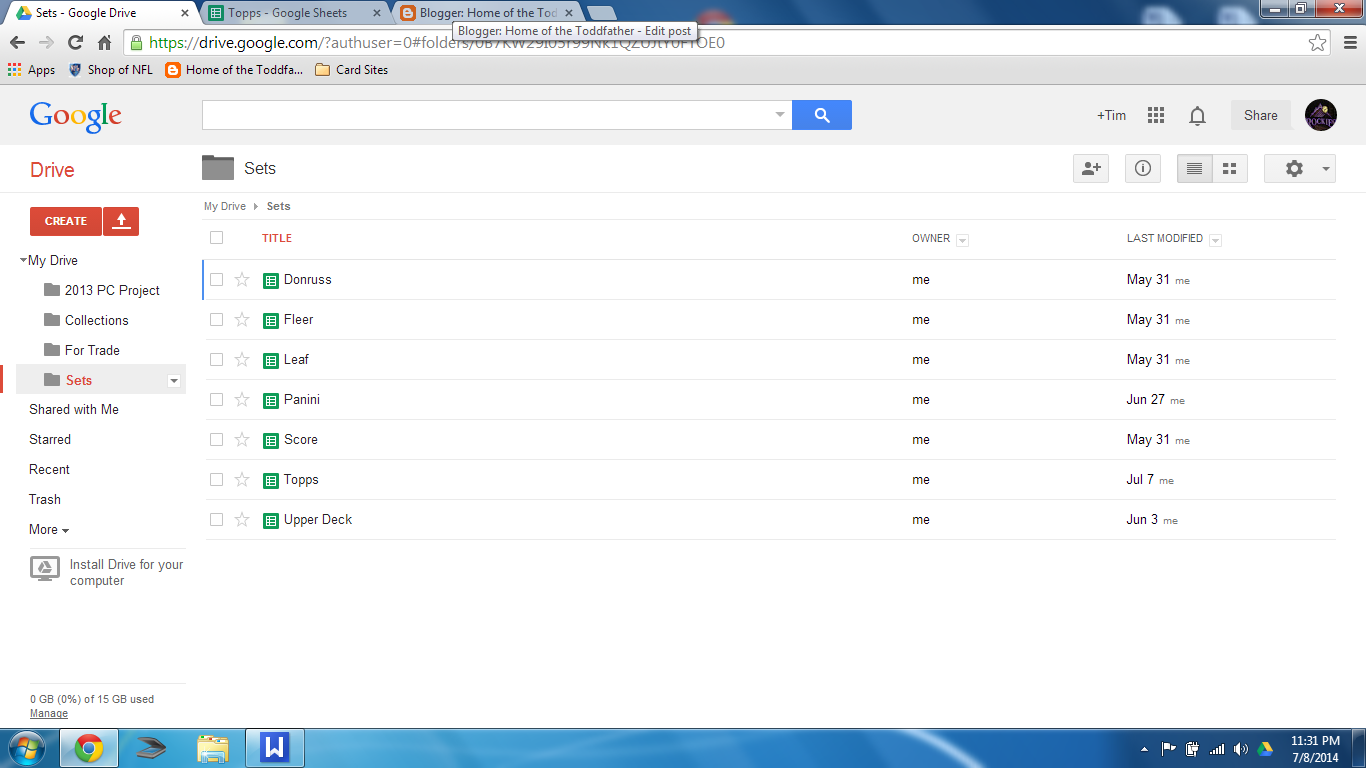Select all files checkbox in header
The image size is (1366, 768).
coord(216,238)
